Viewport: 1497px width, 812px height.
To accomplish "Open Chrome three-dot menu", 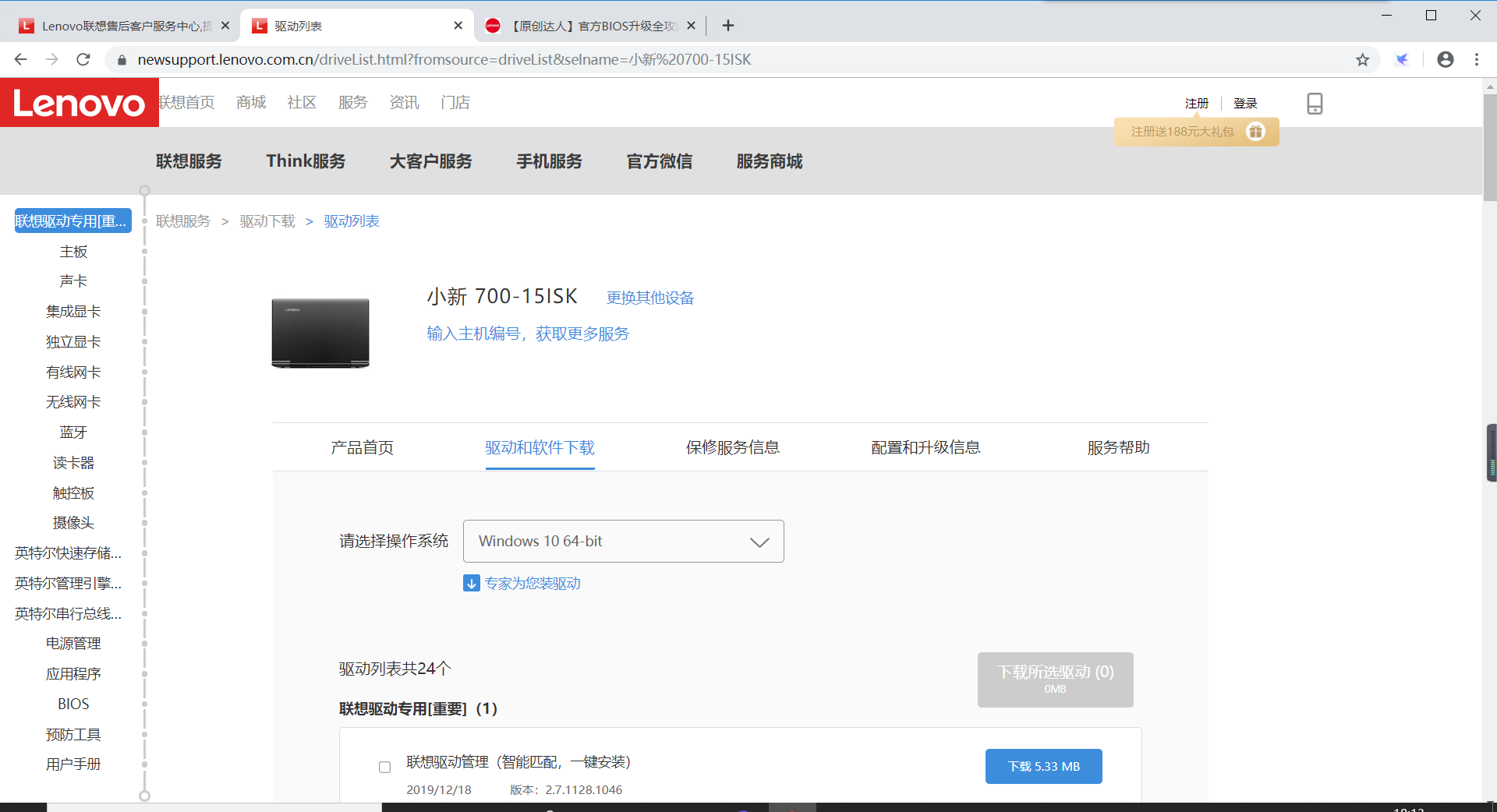I will [1477, 59].
